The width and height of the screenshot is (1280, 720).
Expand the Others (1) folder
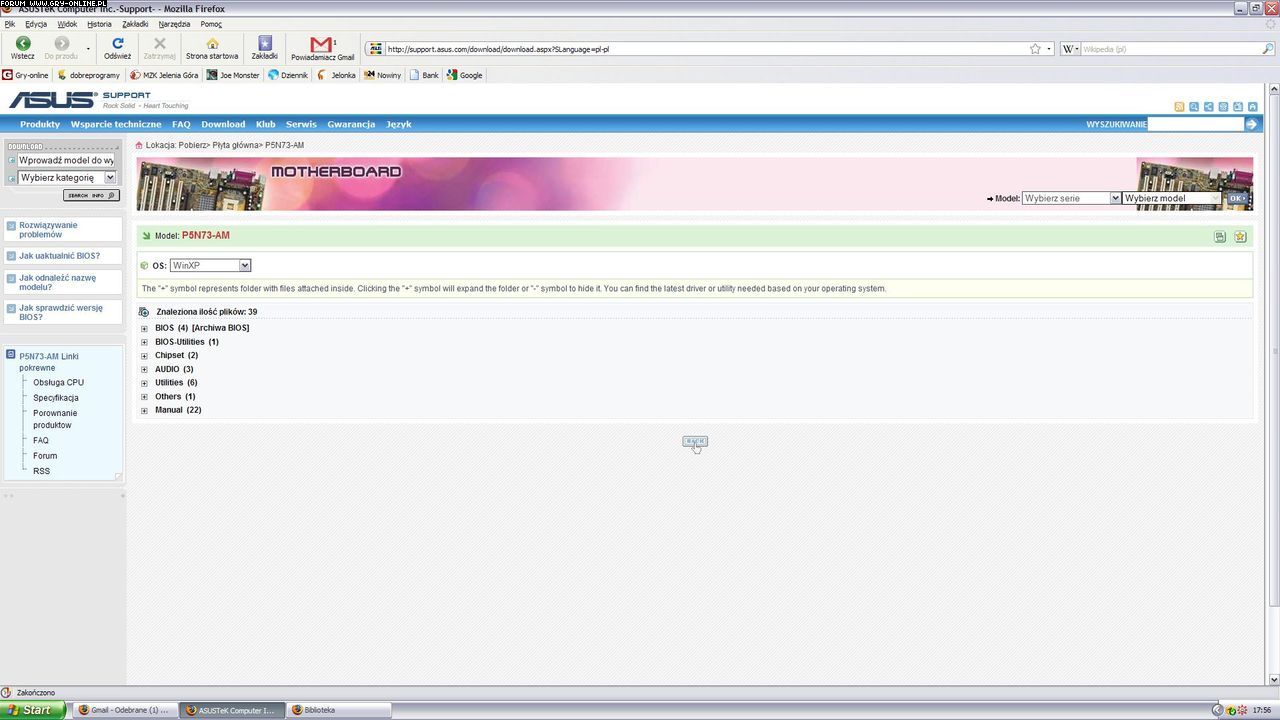[144, 397]
